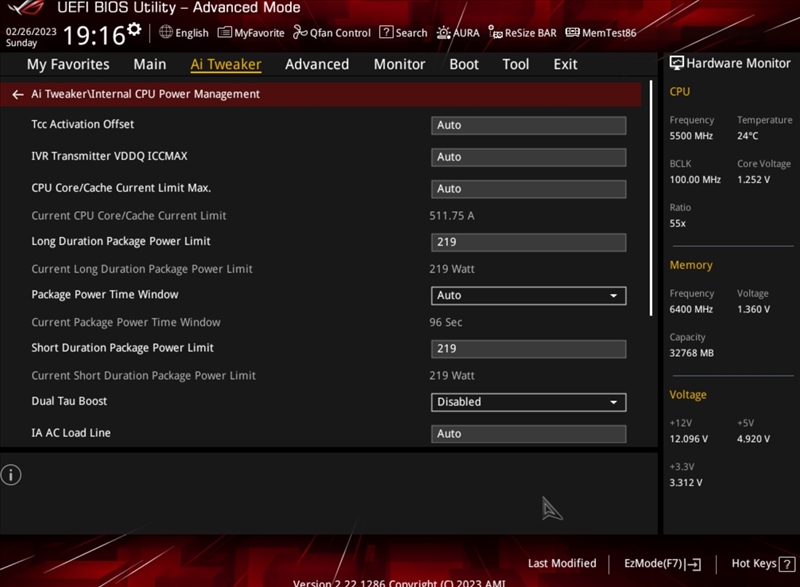This screenshot has height=587, width=800.
Task: Click the 19:16 clock display
Action: tap(94, 36)
